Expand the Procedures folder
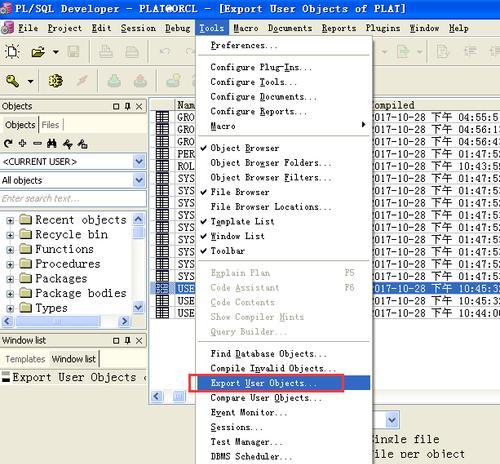This screenshot has width=500, height=464. coord(10,264)
